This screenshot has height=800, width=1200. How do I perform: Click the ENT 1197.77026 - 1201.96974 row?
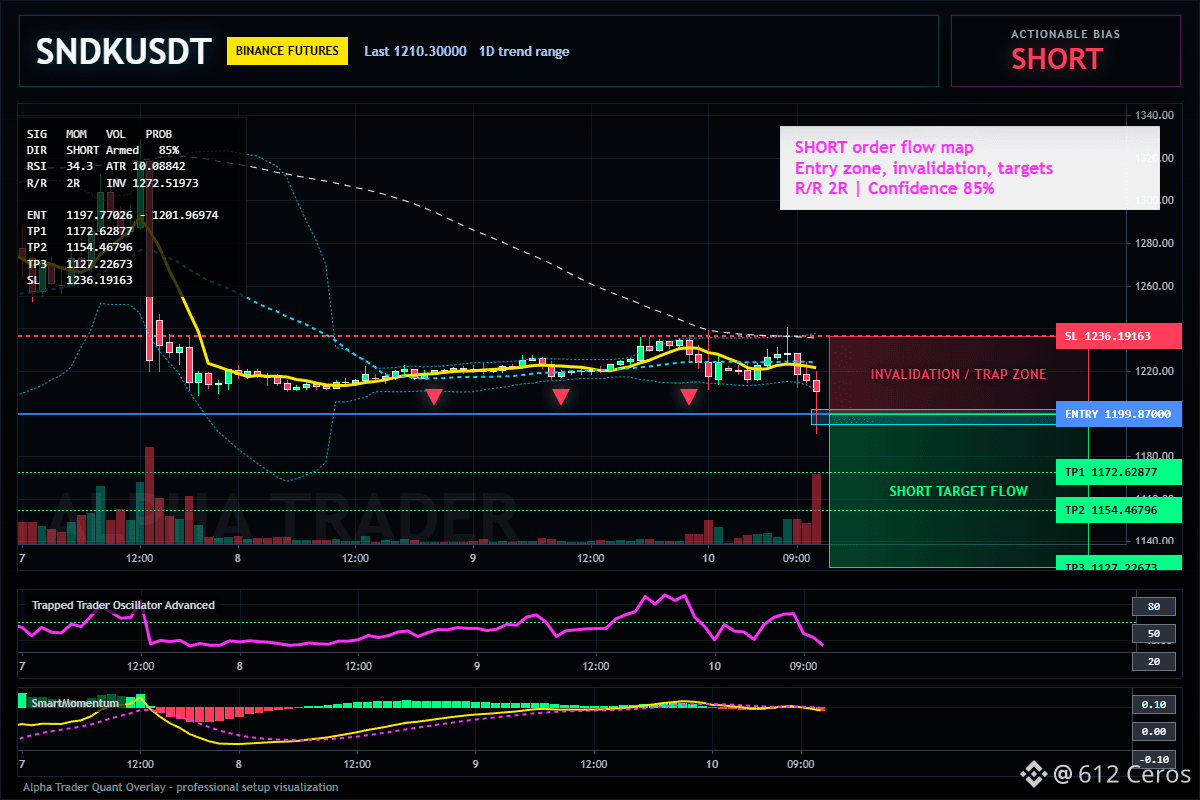(122, 215)
